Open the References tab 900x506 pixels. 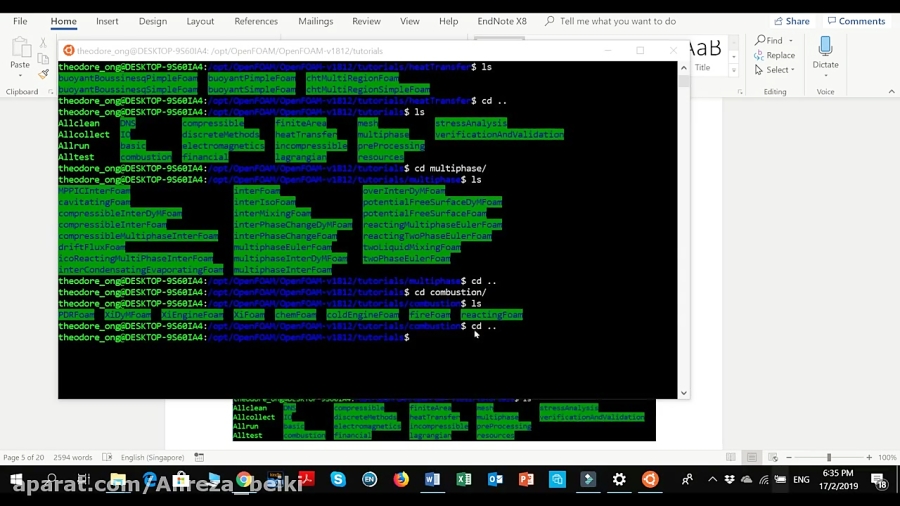pyautogui.click(x=256, y=21)
